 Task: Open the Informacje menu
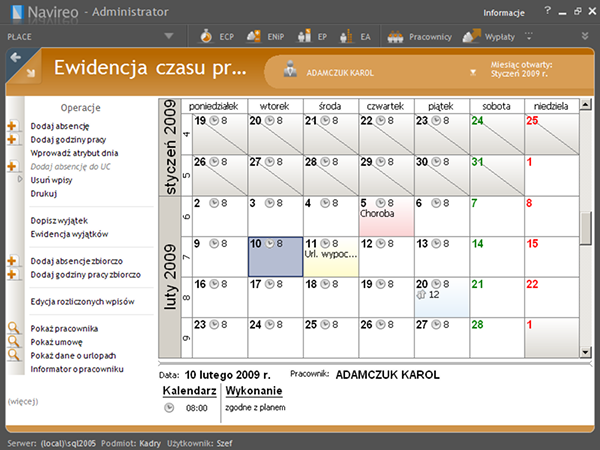[503, 12]
